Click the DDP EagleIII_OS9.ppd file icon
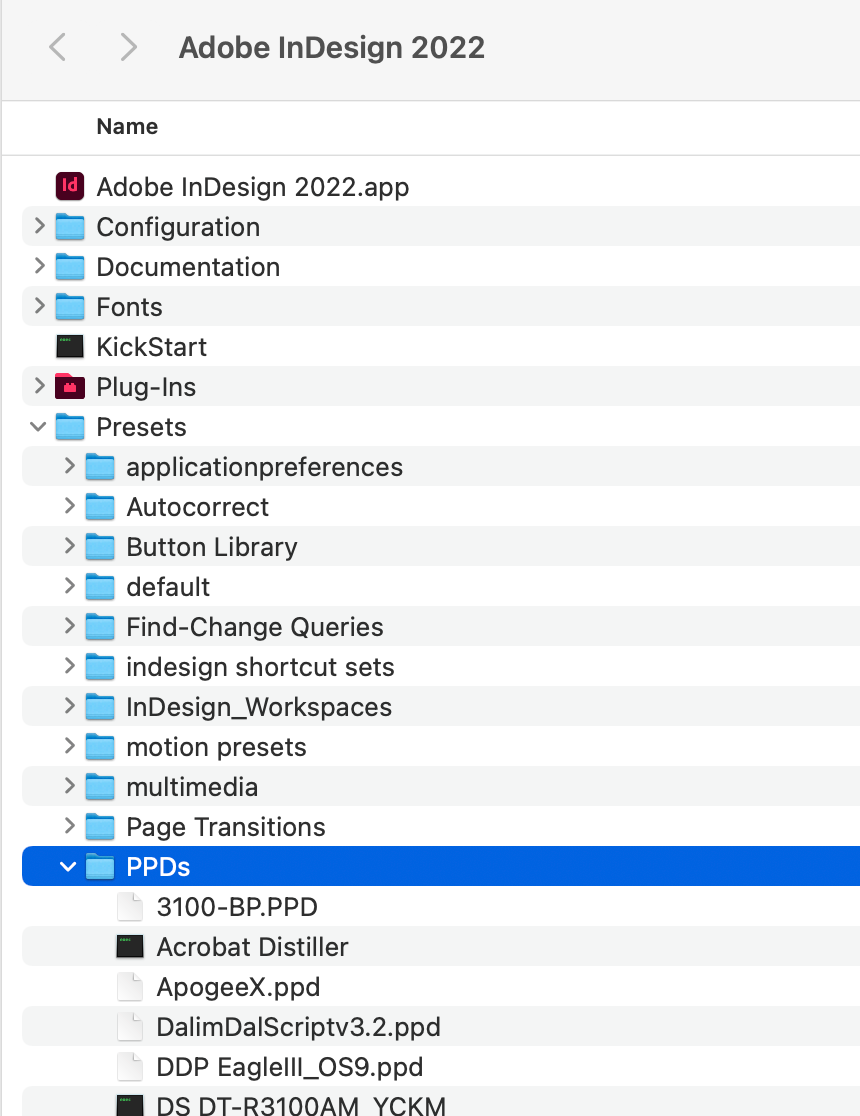 pos(130,1066)
